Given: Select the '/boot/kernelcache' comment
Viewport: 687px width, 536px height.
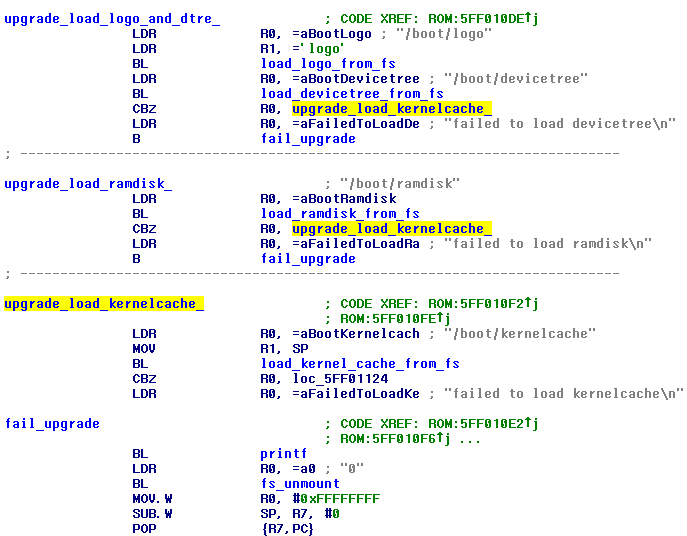Looking at the screenshot, I should tap(520, 334).
